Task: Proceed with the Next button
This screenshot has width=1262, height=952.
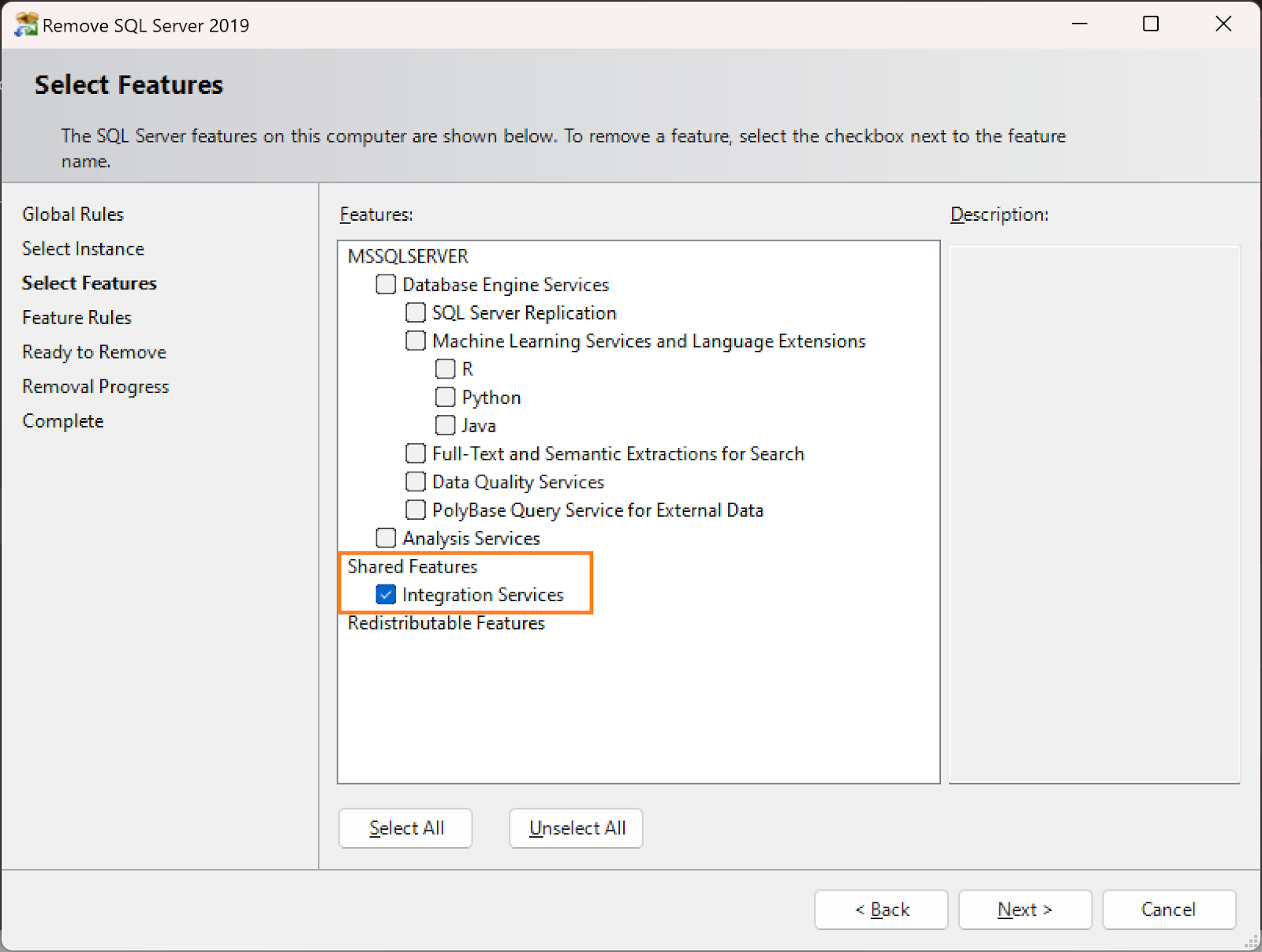Action: click(x=1025, y=909)
